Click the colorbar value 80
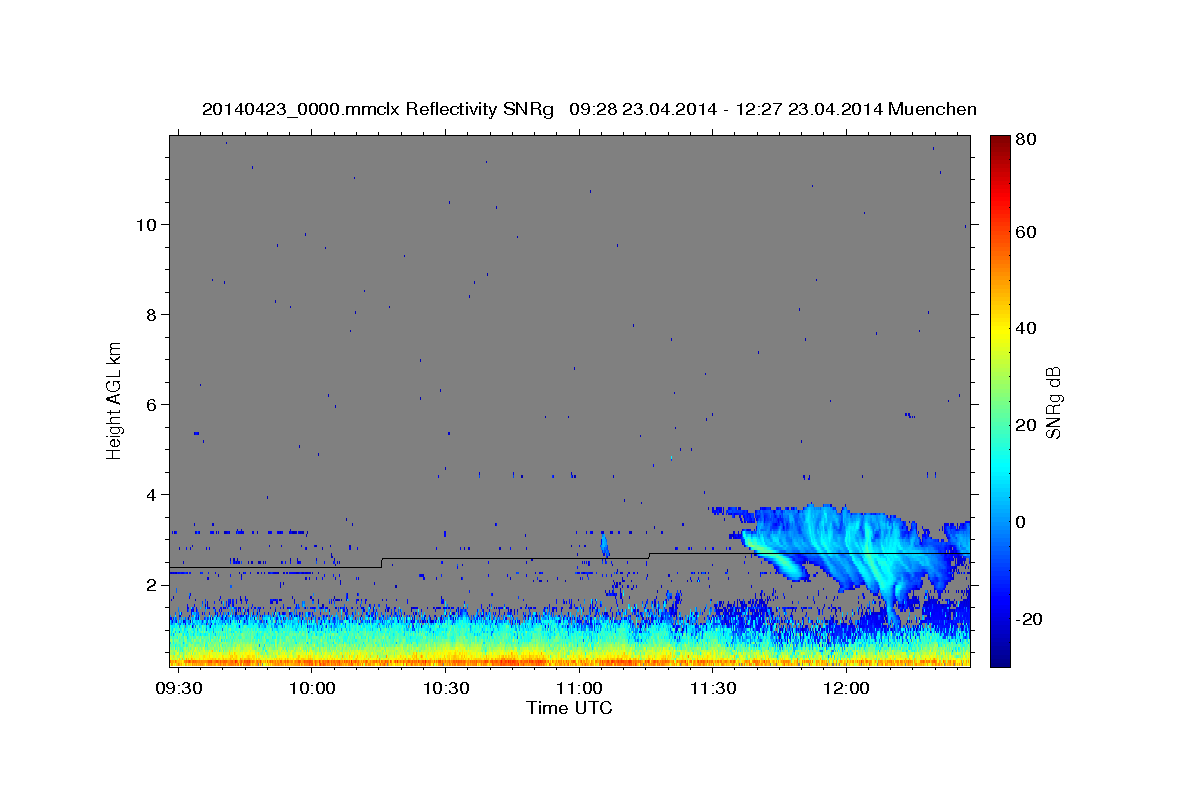Viewport: 1200px width, 800px height. [1025, 140]
